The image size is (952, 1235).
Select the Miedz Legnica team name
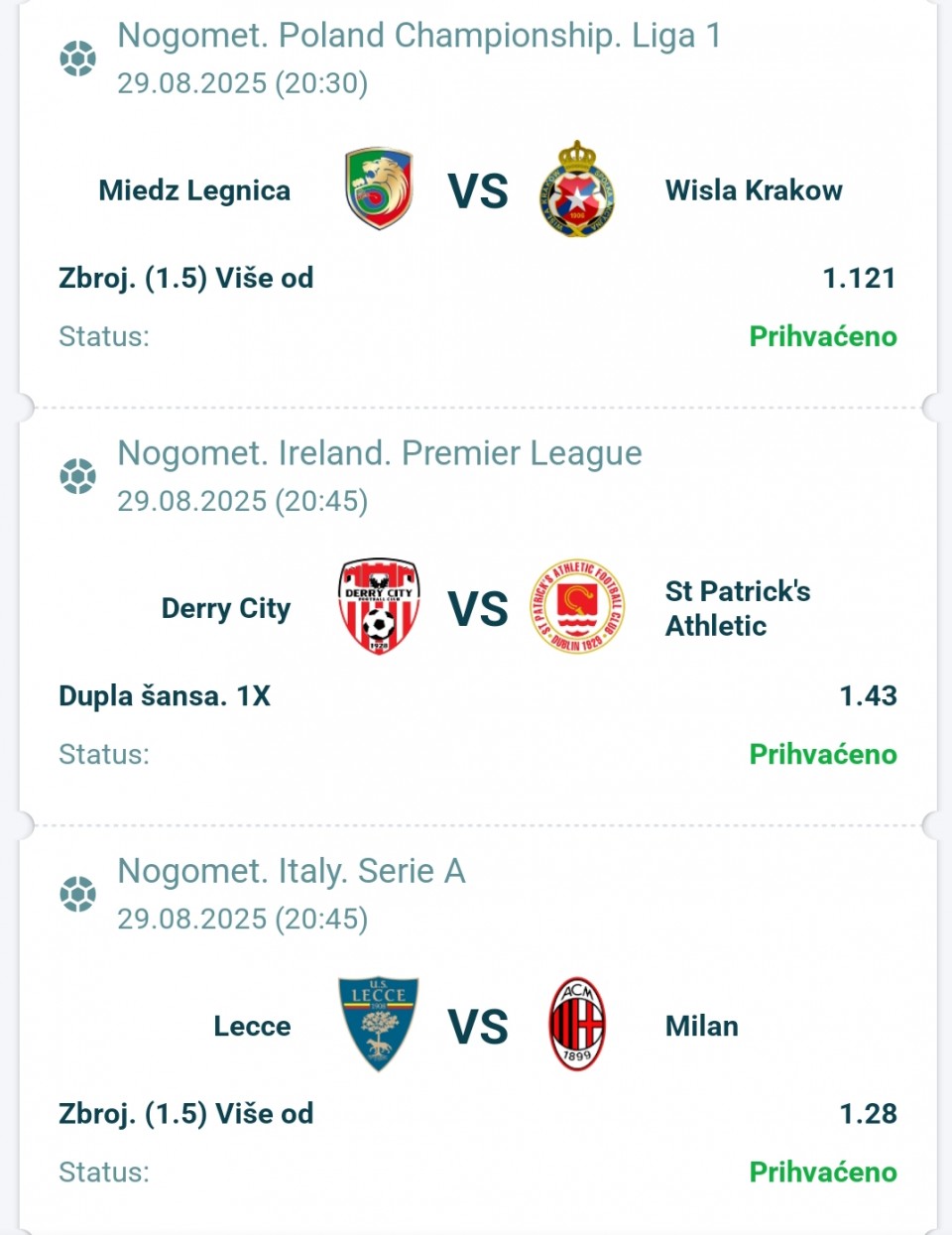pyautogui.click(x=194, y=189)
